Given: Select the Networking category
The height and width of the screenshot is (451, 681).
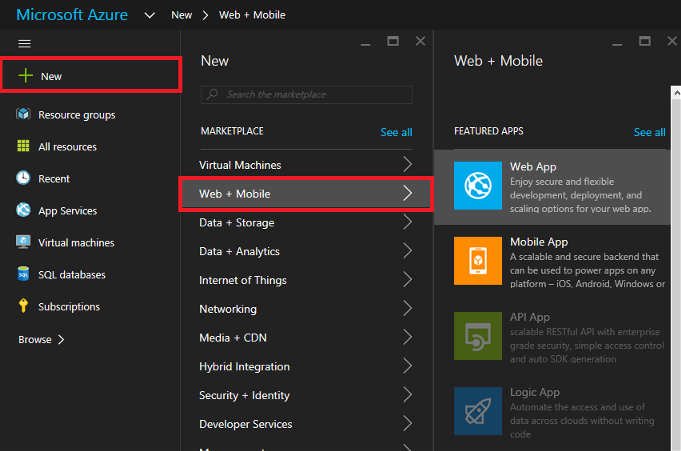Looking at the screenshot, I should click(306, 308).
